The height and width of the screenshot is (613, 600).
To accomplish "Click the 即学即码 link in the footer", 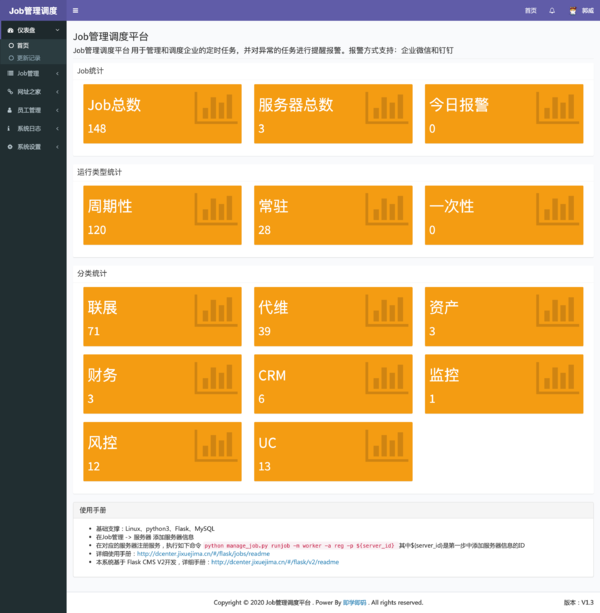I will pos(355,602).
